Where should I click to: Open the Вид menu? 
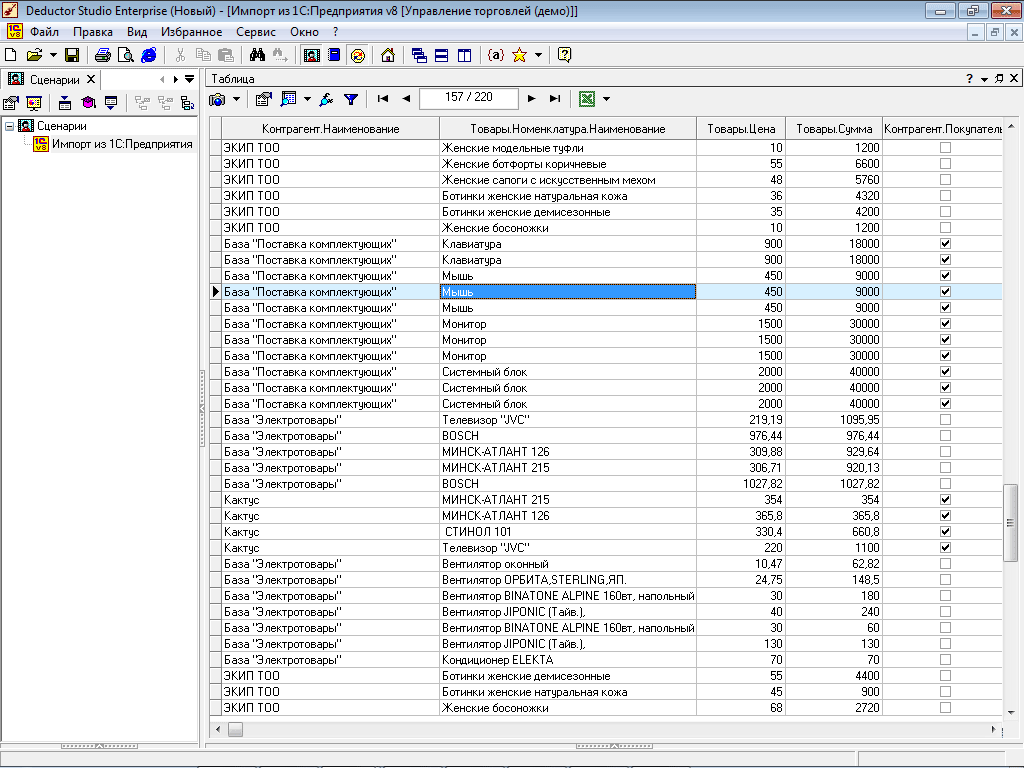click(137, 32)
